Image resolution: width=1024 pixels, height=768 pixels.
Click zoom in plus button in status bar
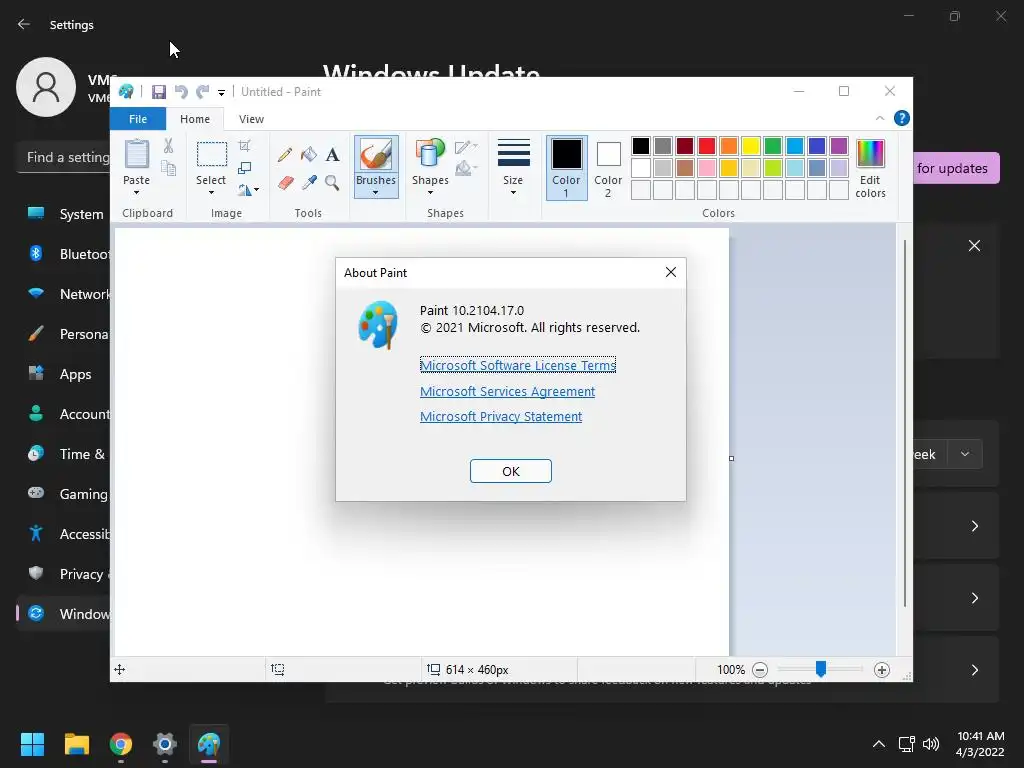tap(882, 669)
